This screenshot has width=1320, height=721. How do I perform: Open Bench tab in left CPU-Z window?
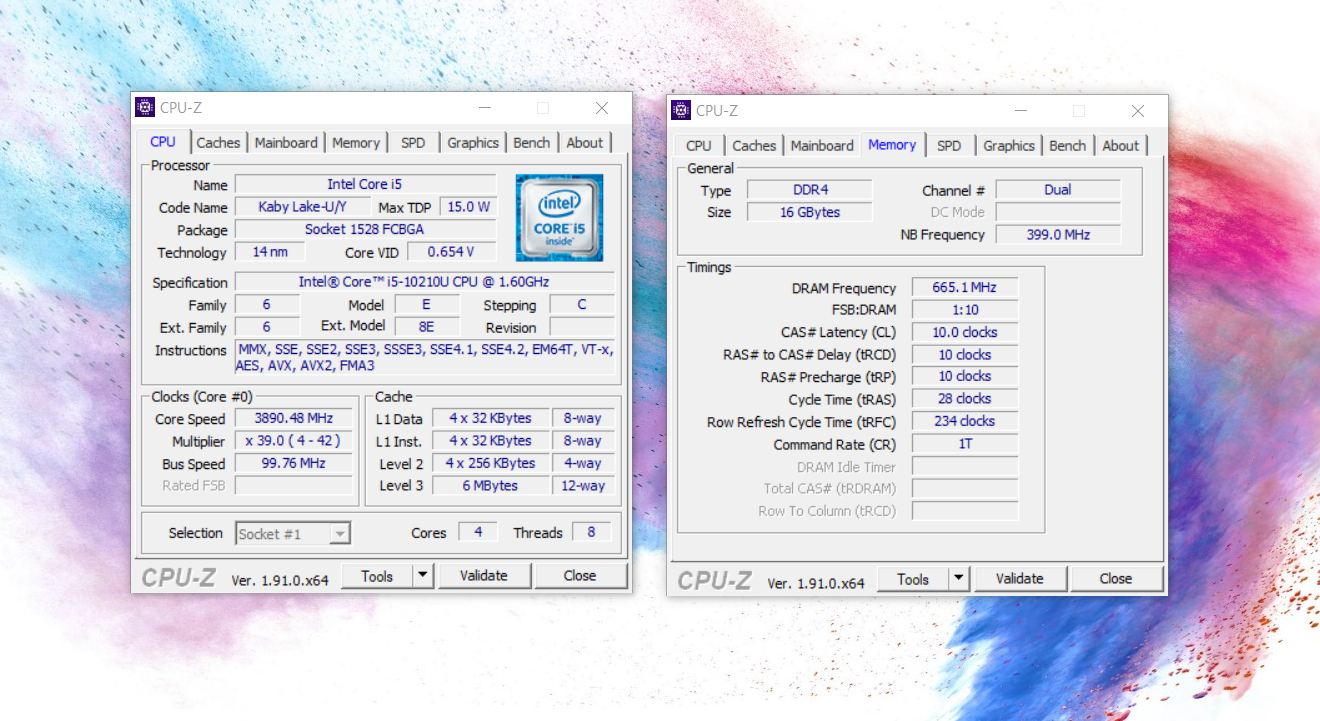(x=532, y=143)
